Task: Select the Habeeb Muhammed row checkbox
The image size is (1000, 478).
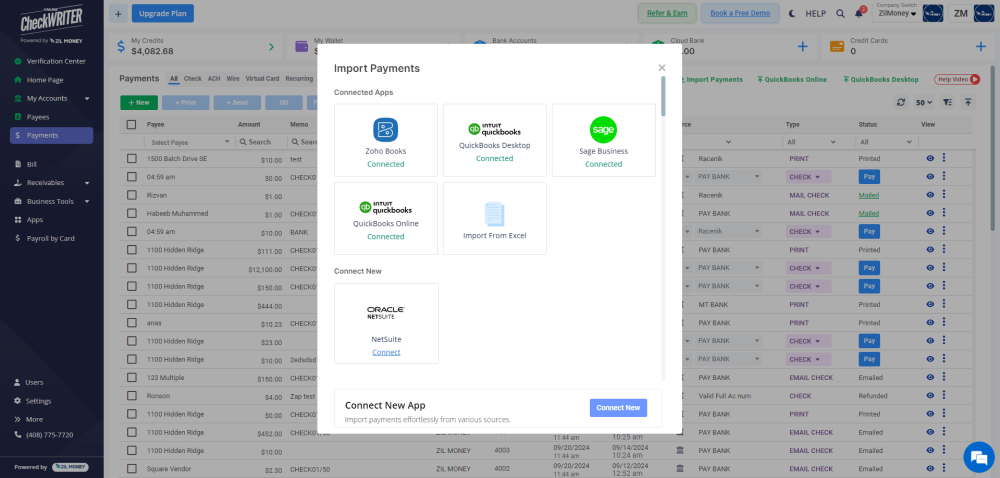Action: pos(131,213)
